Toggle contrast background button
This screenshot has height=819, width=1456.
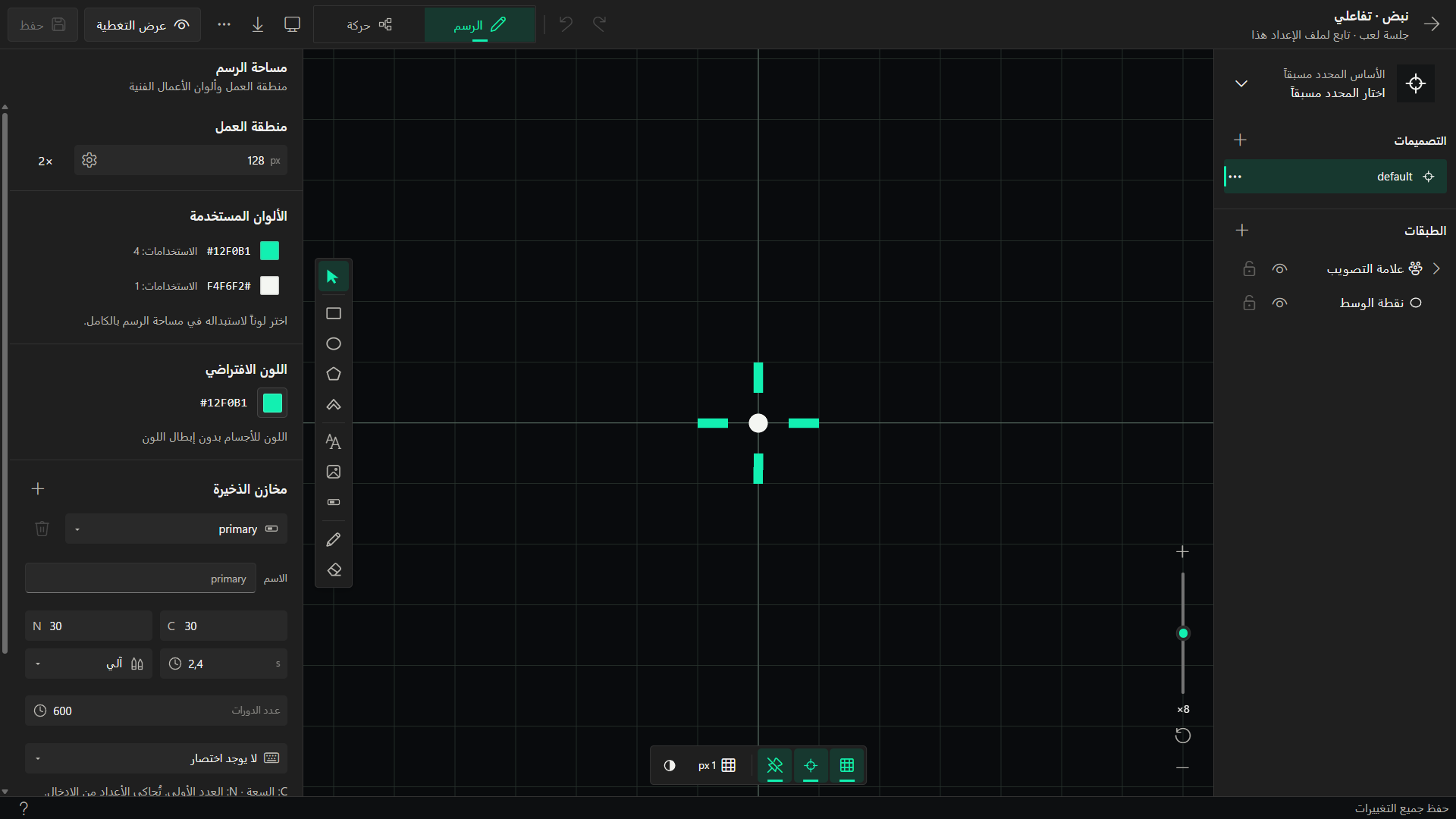(670, 765)
